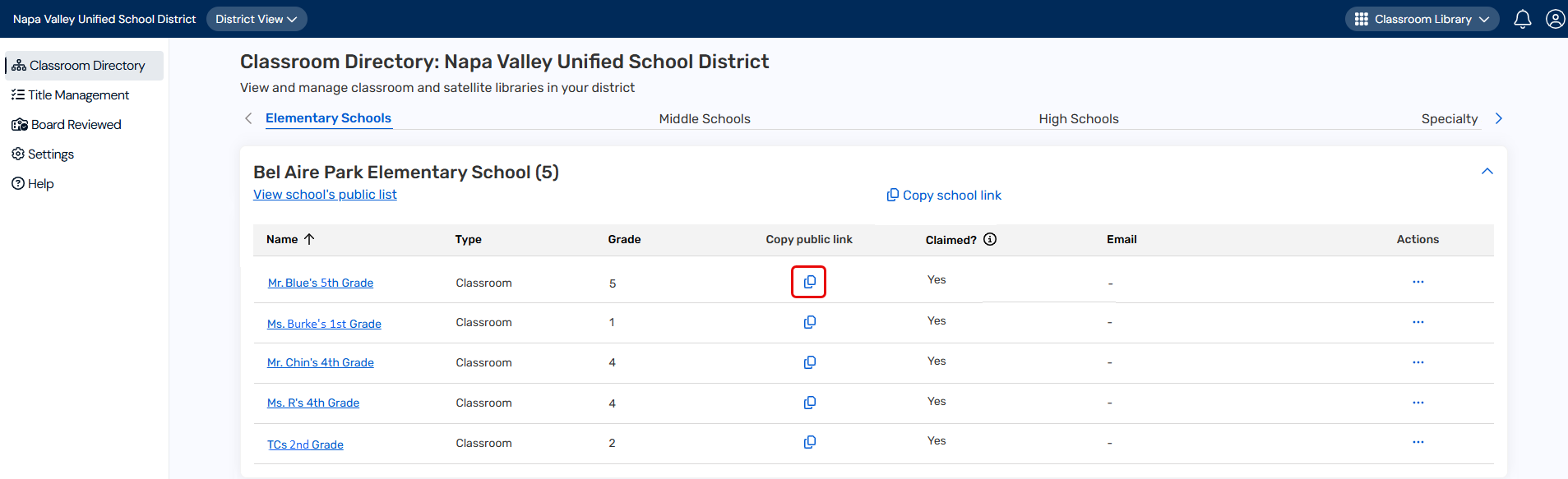Copy public link for Mr. Chin's 4th Grade
The height and width of the screenshot is (479, 1568).
(x=809, y=362)
